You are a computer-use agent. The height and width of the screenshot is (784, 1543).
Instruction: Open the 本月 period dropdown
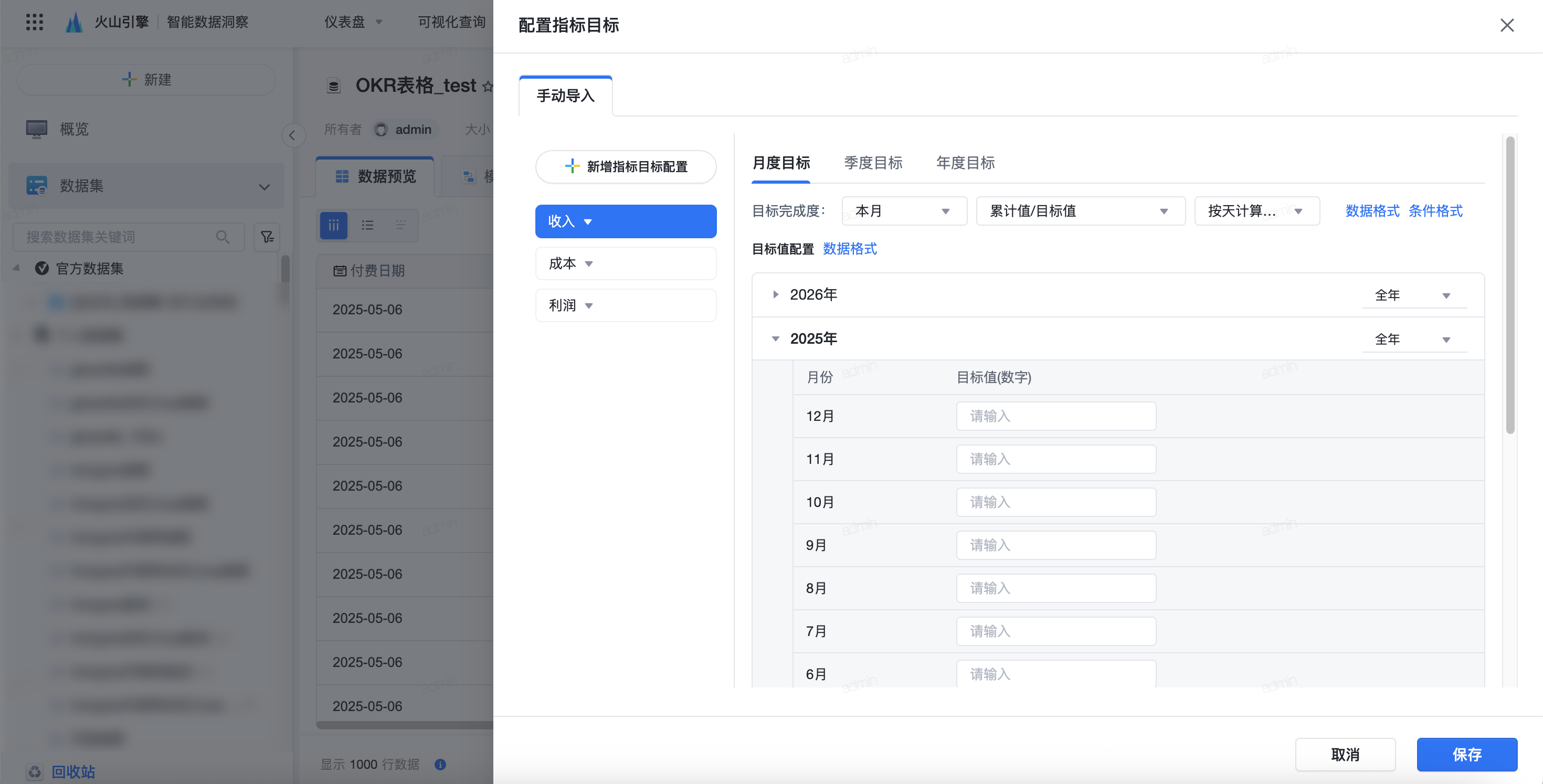[x=904, y=211]
